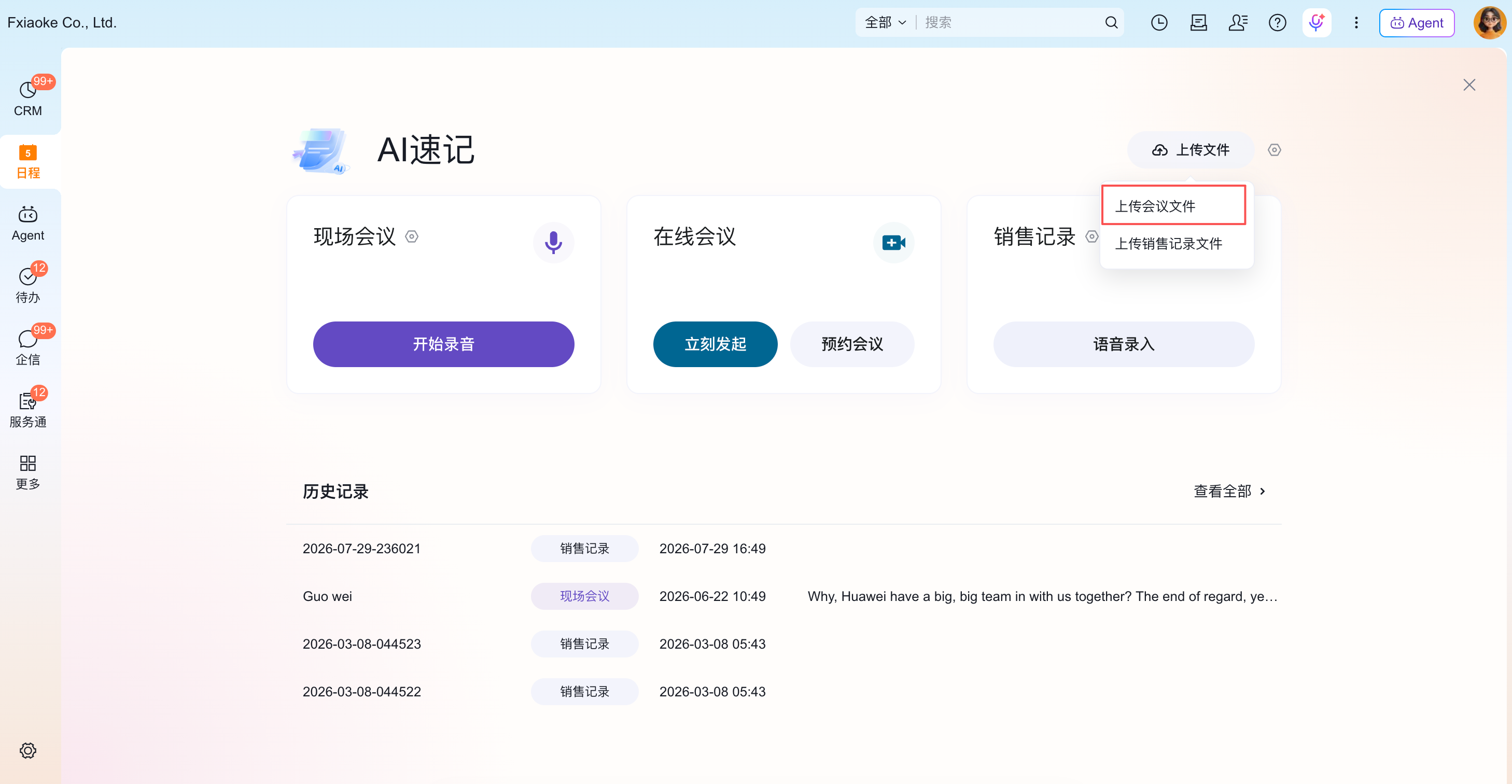Open the 查看全部 history link
Image resolution: width=1512 pixels, height=784 pixels.
pyautogui.click(x=1230, y=491)
